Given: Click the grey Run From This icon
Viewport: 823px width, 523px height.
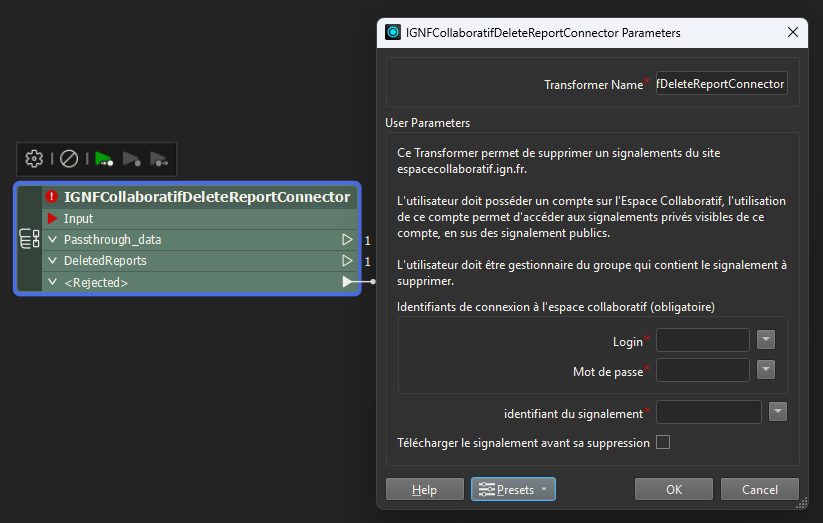Looking at the screenshot, I should click(131, 159).
